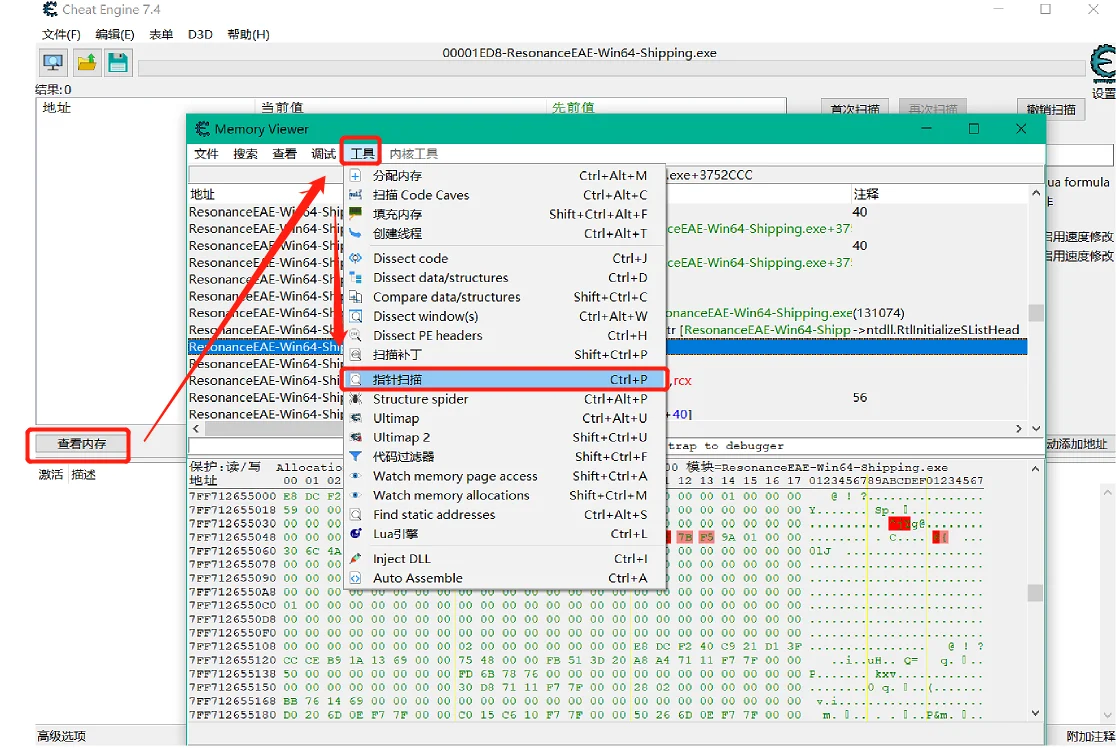The width and height of the screenshot is (1116, 748).
Task: Click the 分配内存 menu icon
Action: coord(356,176)
